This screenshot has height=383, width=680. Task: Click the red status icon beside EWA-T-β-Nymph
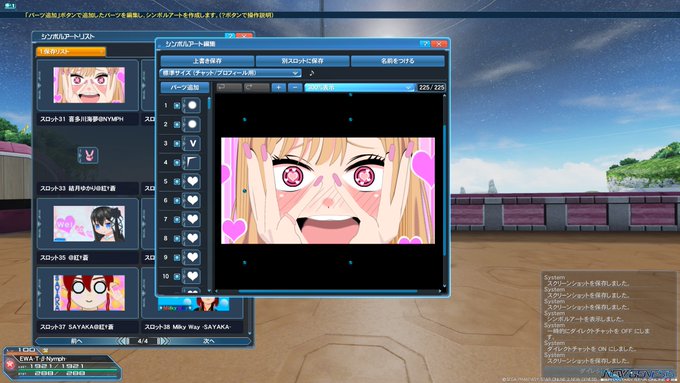pyautogui.click(x=10, y=365)
